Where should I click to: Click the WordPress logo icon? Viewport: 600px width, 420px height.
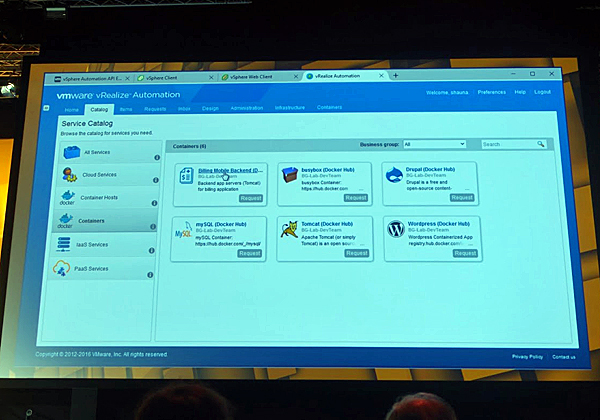click(x=396, y=229)
